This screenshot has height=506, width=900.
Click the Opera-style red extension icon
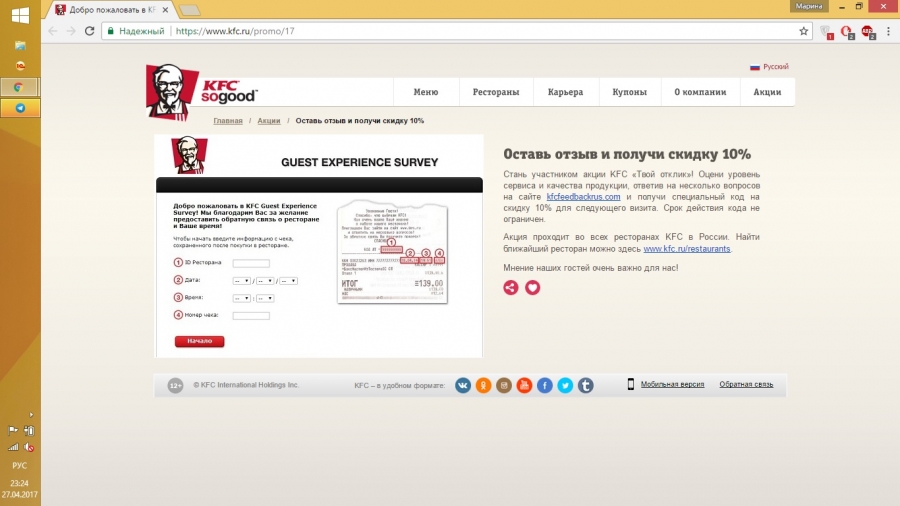coord(846,32)
